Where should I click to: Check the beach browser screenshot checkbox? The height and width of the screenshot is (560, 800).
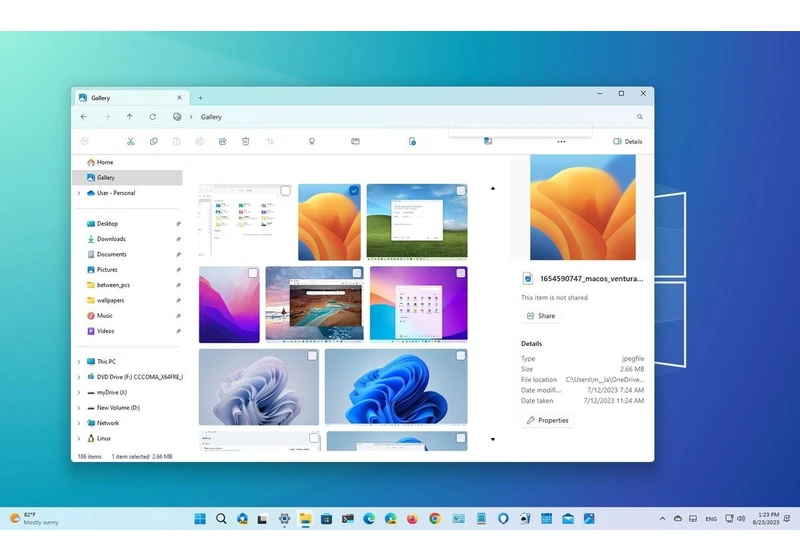click(357, 273)
